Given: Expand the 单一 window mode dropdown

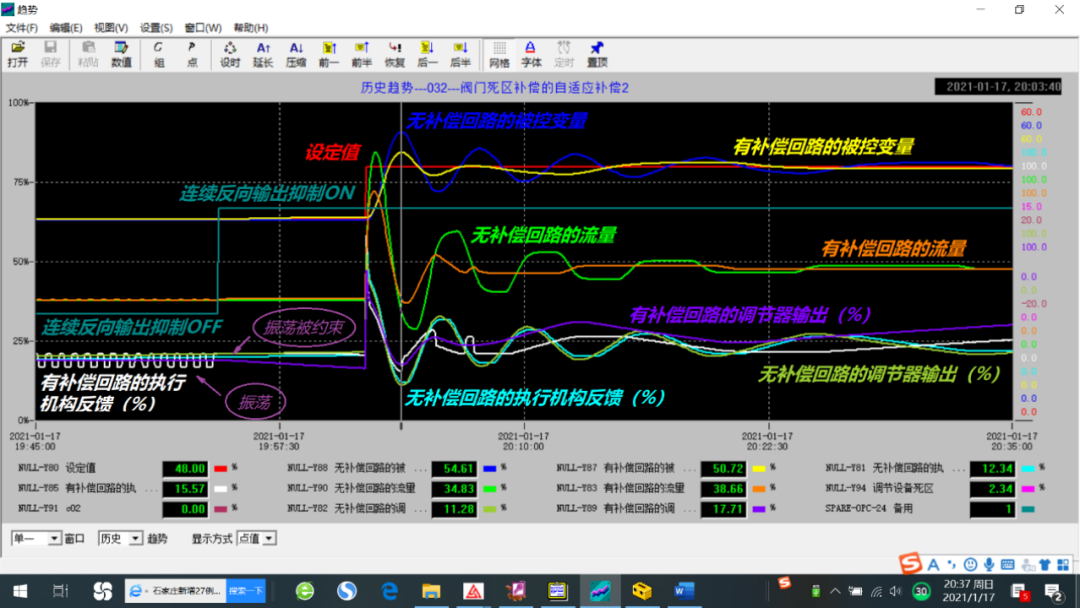Looking at the screenshot, I should click(55, 539).
